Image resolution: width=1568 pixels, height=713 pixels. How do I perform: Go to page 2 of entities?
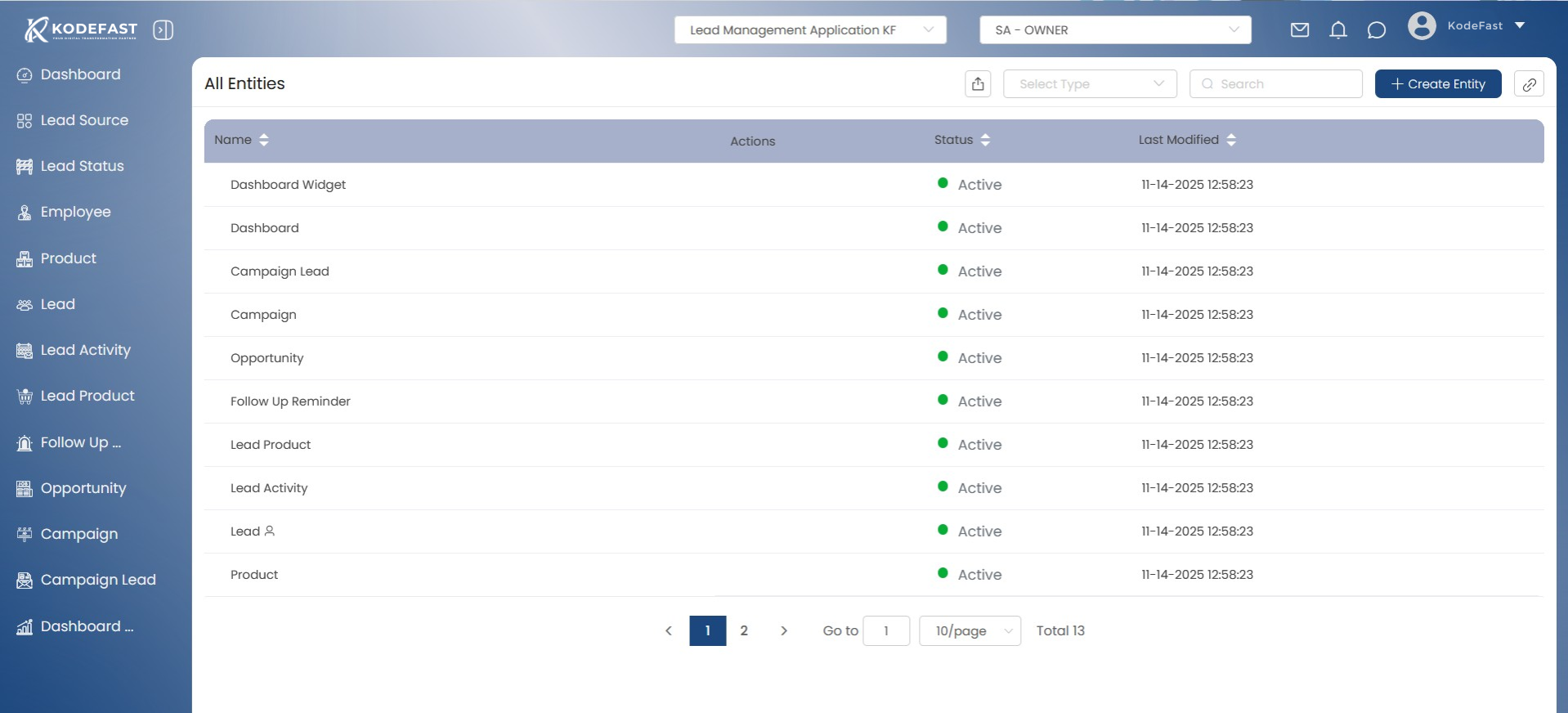point(744,630)
